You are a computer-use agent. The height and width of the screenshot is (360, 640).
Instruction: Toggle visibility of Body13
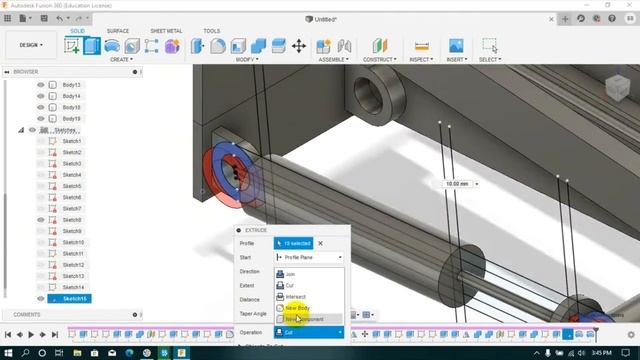pos(41,85)
